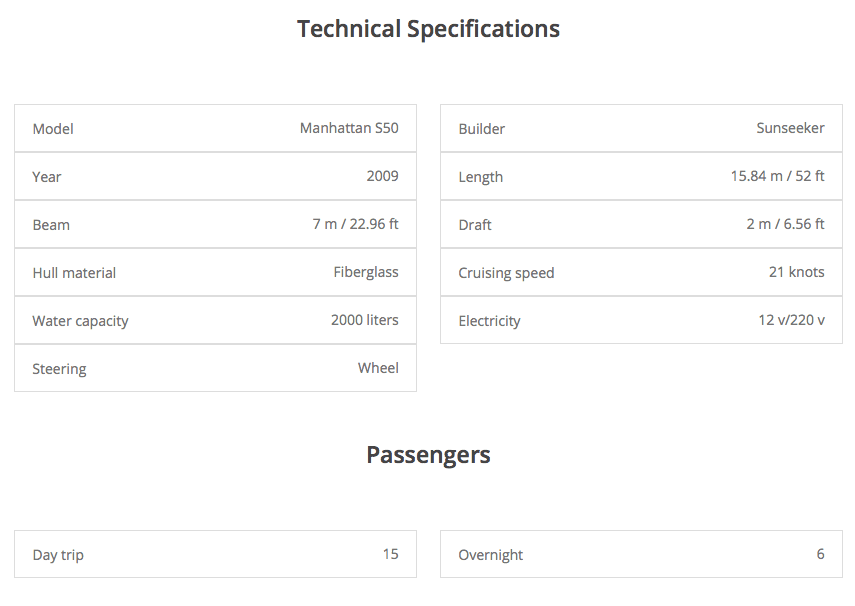Click the Builder label
This screenshot has width=855, height=606.
click(481, 129)
